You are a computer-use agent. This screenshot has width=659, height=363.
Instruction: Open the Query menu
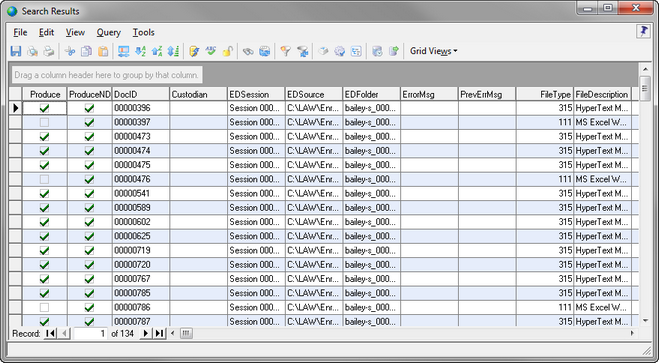click(108, 32)
